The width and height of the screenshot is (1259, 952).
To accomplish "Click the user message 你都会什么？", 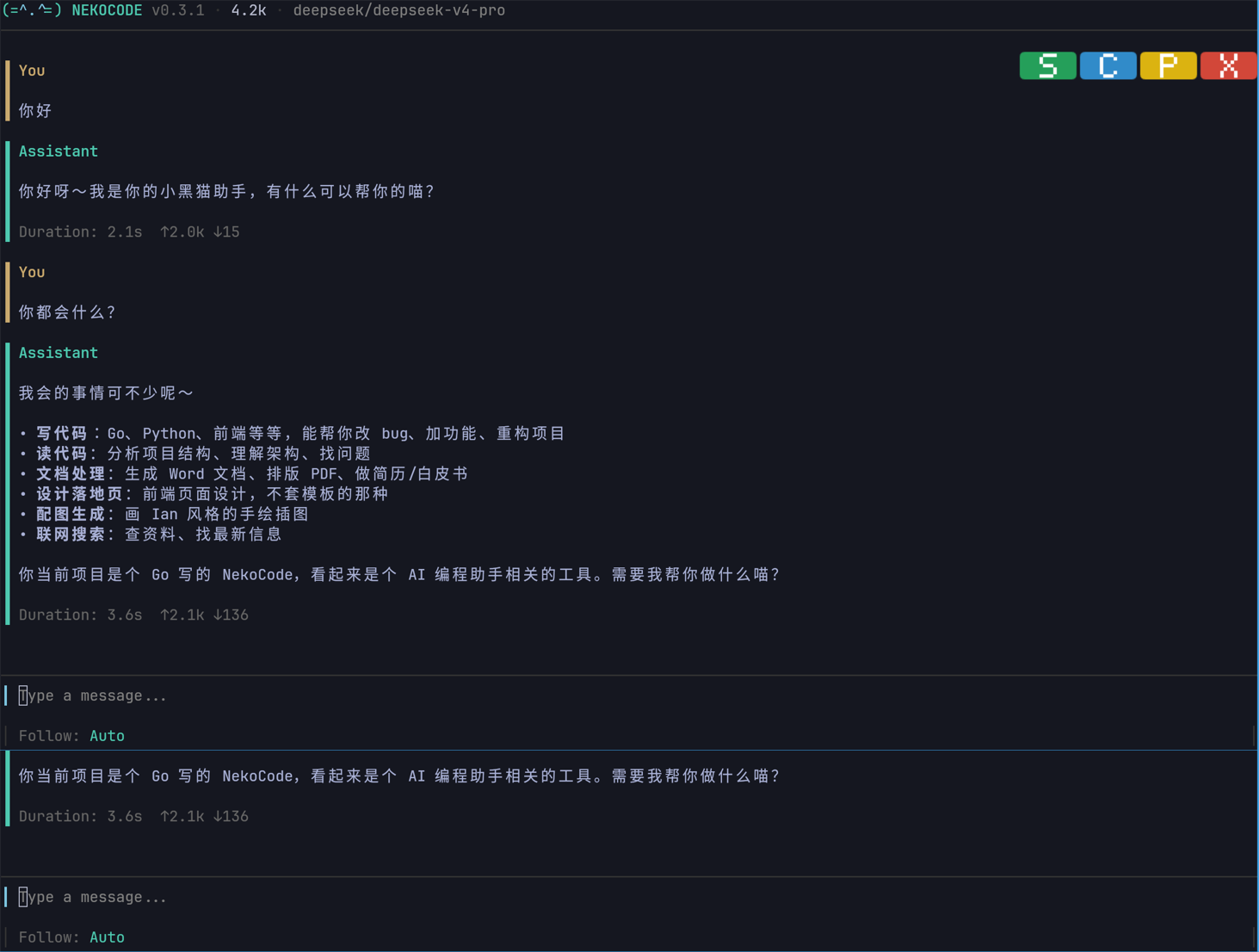I will [67, 312].
